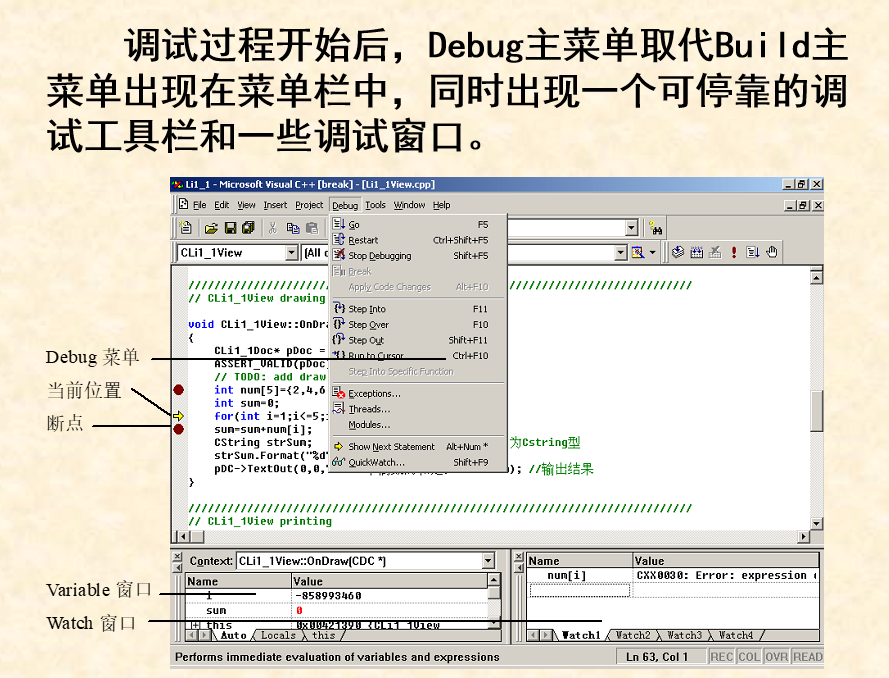
Task: Switch to the Locals tab
Action: click(278, 635)
